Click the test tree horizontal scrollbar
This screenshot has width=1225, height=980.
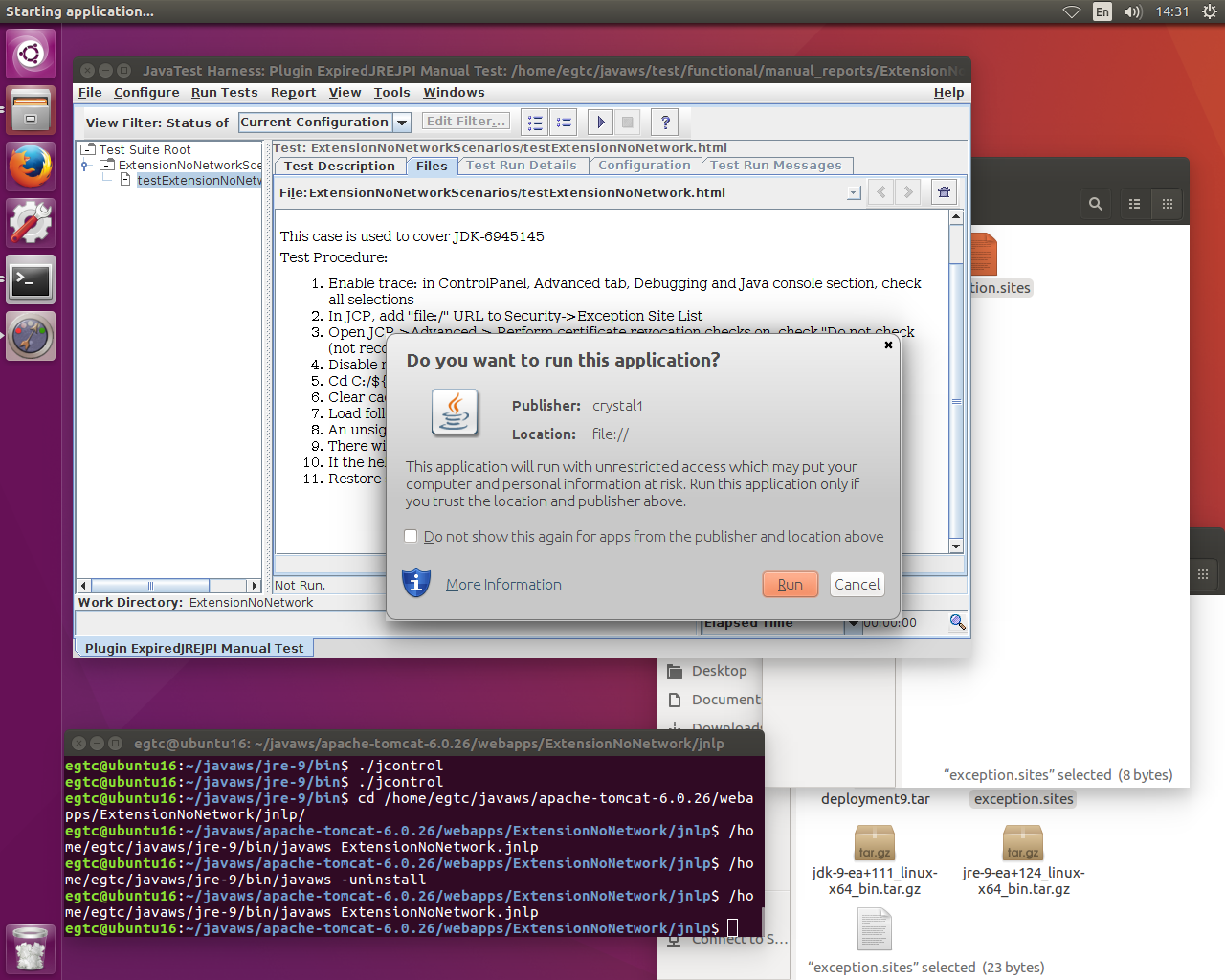tap(168, 586)
